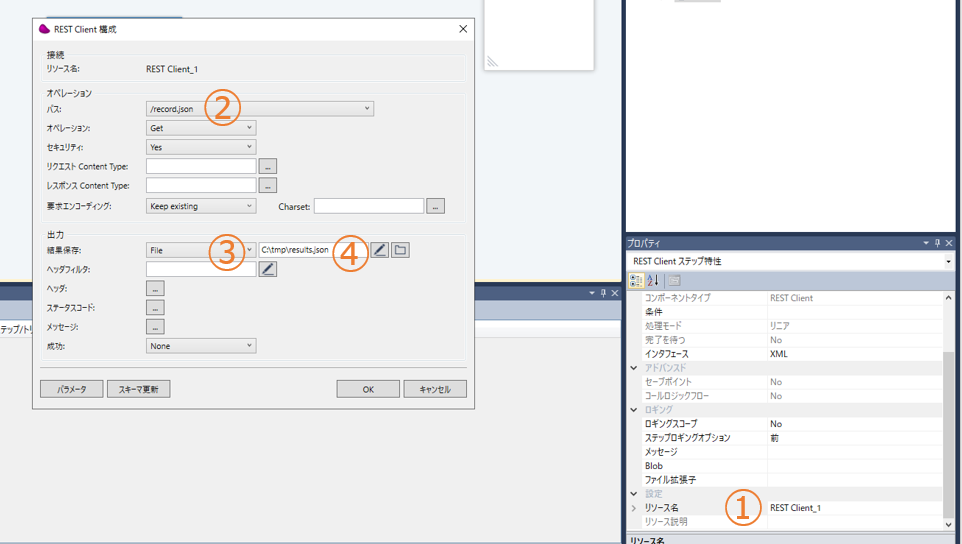The width and height of the screenshot is (962, 544).
Task: Click the result file path field C:\tmp\results.json
Action: (313, 250)
